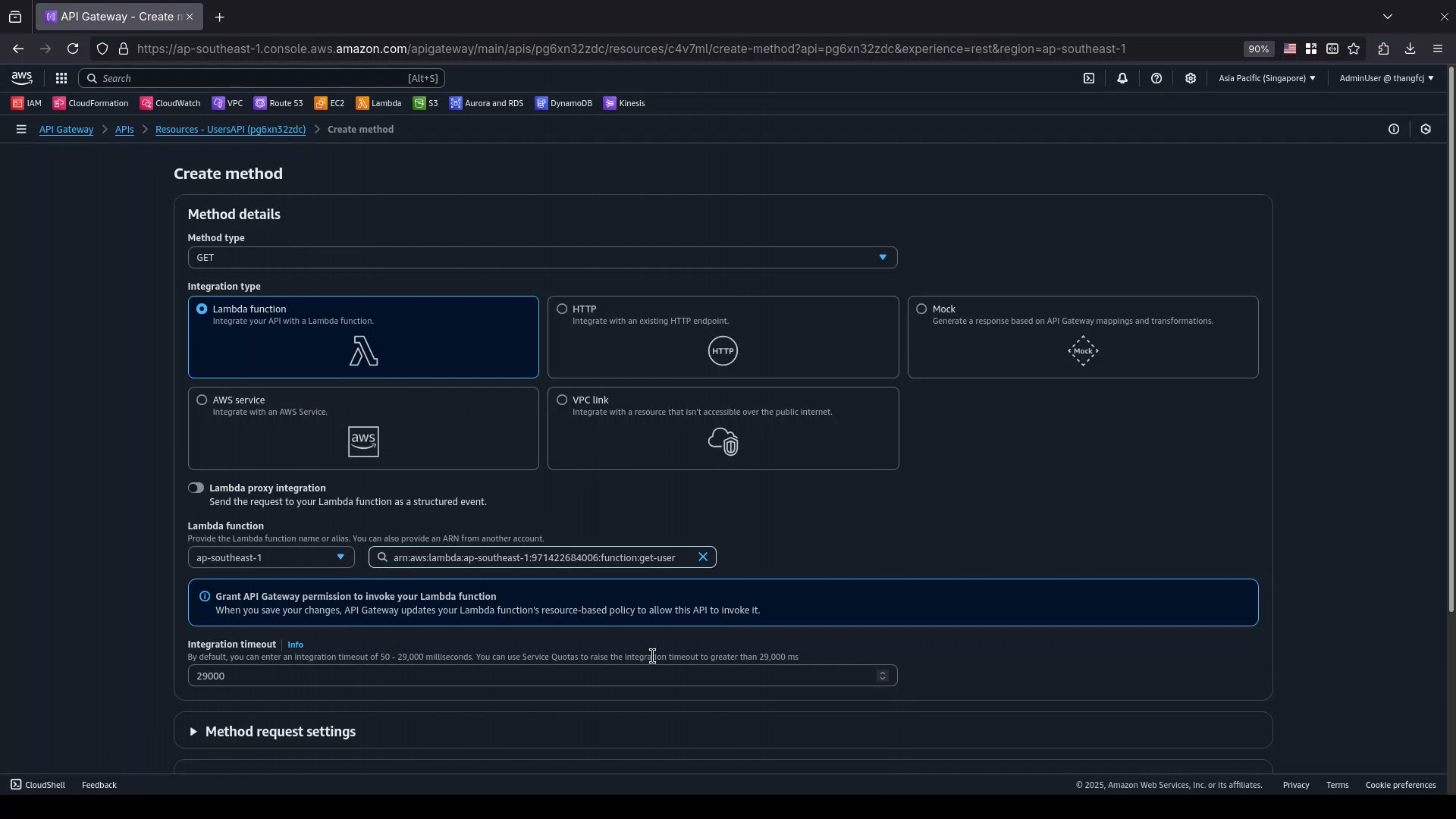The height and width of the screenshot is (819, 1456).
Task: Open S3 from the favorites bar
Action: pyautogui.click(x=425, y=103)
